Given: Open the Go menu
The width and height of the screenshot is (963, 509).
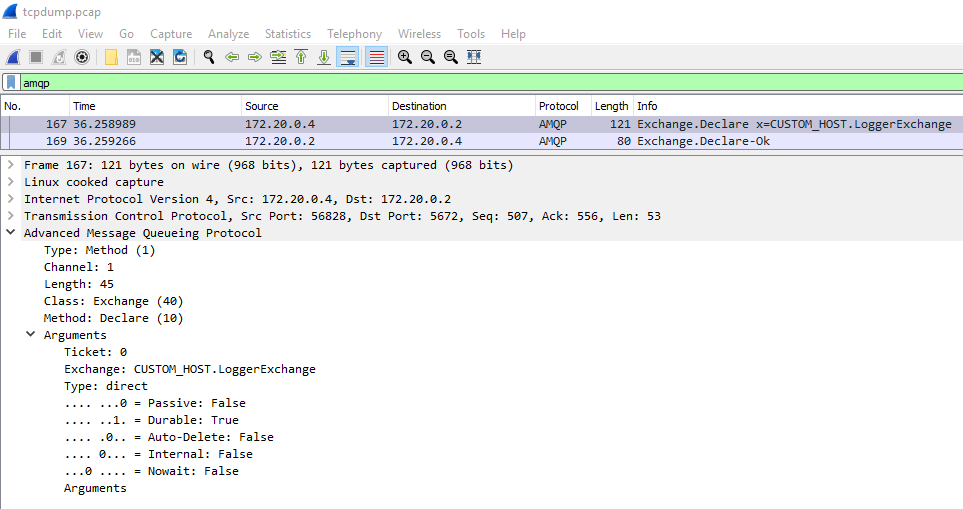Looking at the screenshot, I should 127,34.
